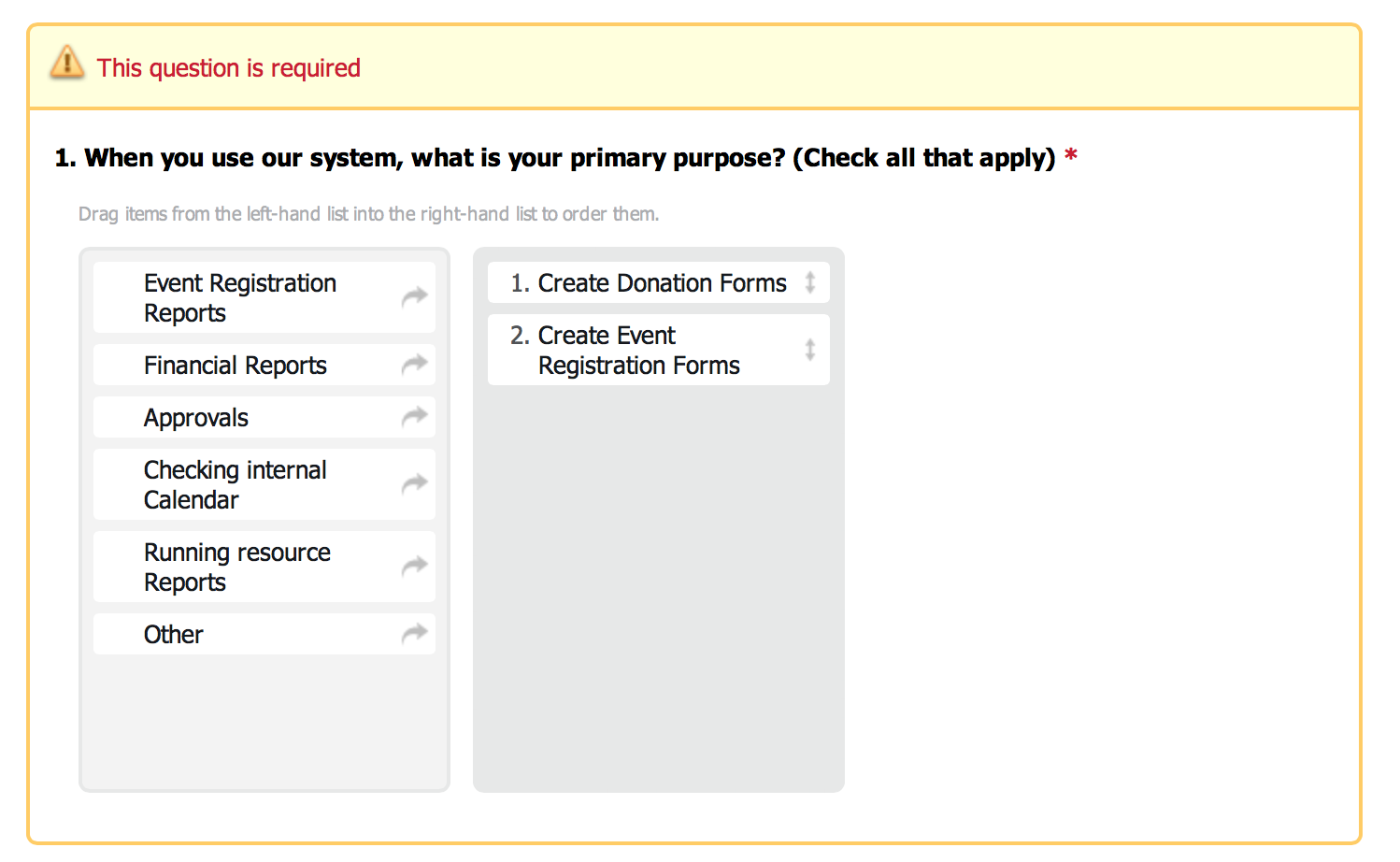The image size is (1400, 862).
Task: Click ranked item Create Event Registration Forms
Action: pyautogui.click(x=639, y=350)
